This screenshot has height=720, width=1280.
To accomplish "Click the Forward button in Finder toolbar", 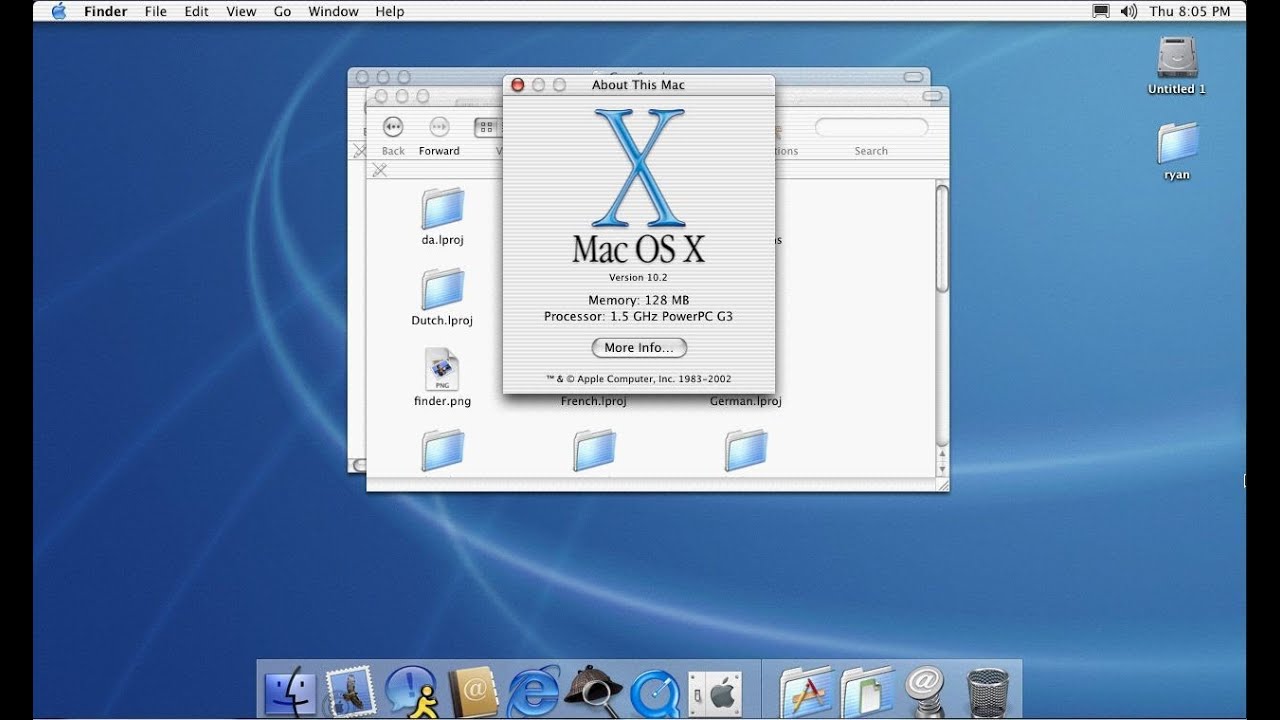I will click(439, 127).
